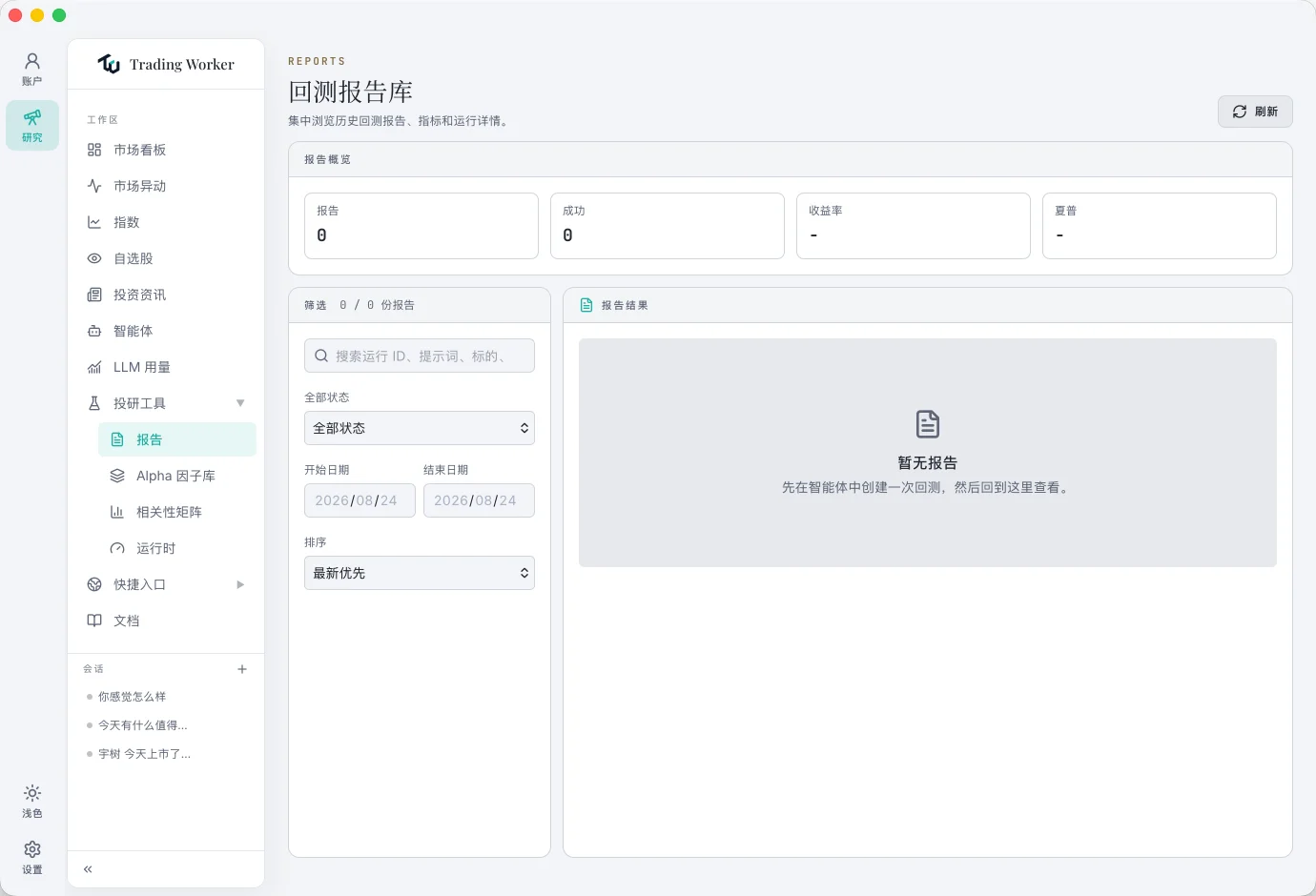Set the 结束日期 end date field

[x=479, y=500]
